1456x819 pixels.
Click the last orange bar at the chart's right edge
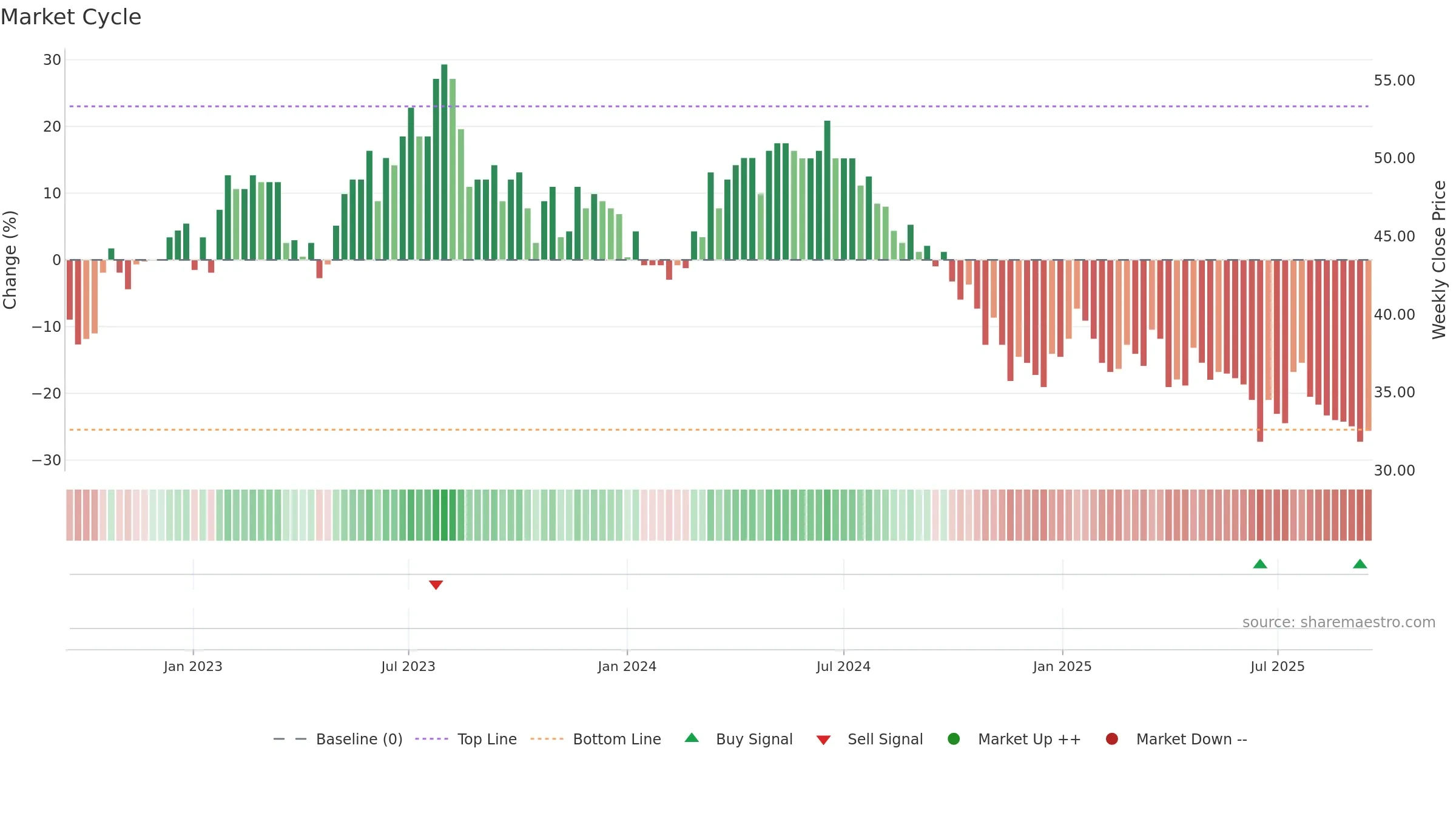(x=1368, y=345)
